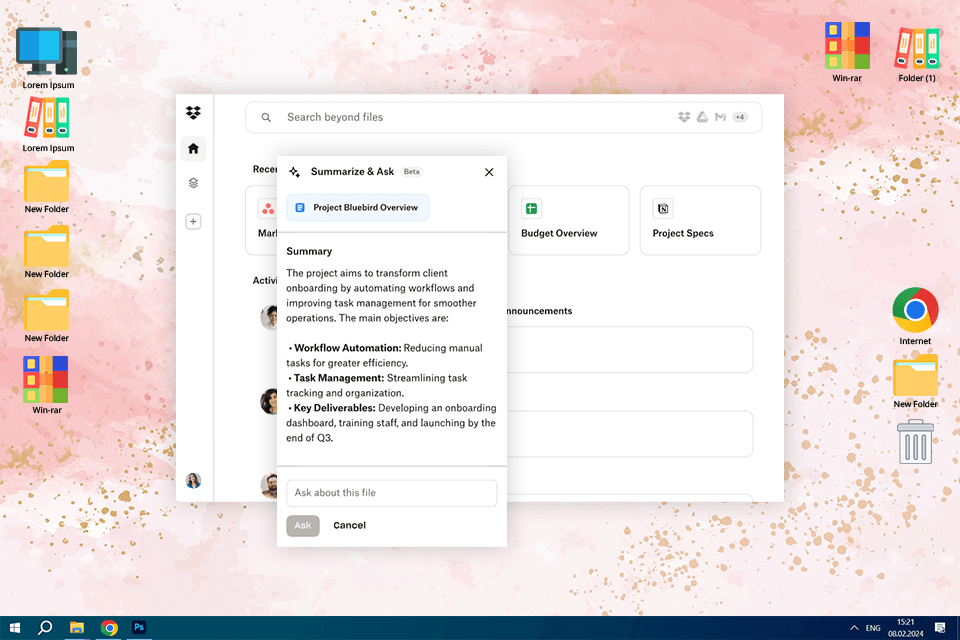Viewport: 960px width, 640px height.
Task: Click the Ask about this file field
Action: tap(392, 493)
